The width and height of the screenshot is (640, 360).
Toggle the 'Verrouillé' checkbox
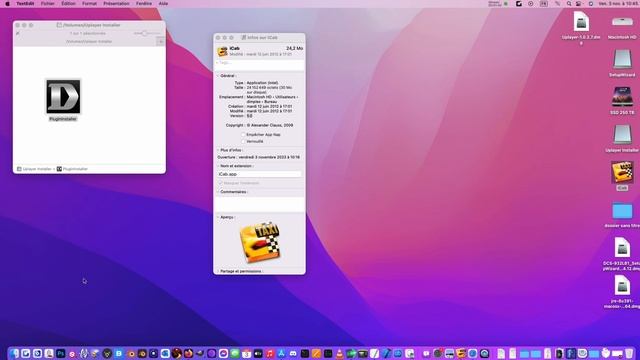tap(244, 141)
